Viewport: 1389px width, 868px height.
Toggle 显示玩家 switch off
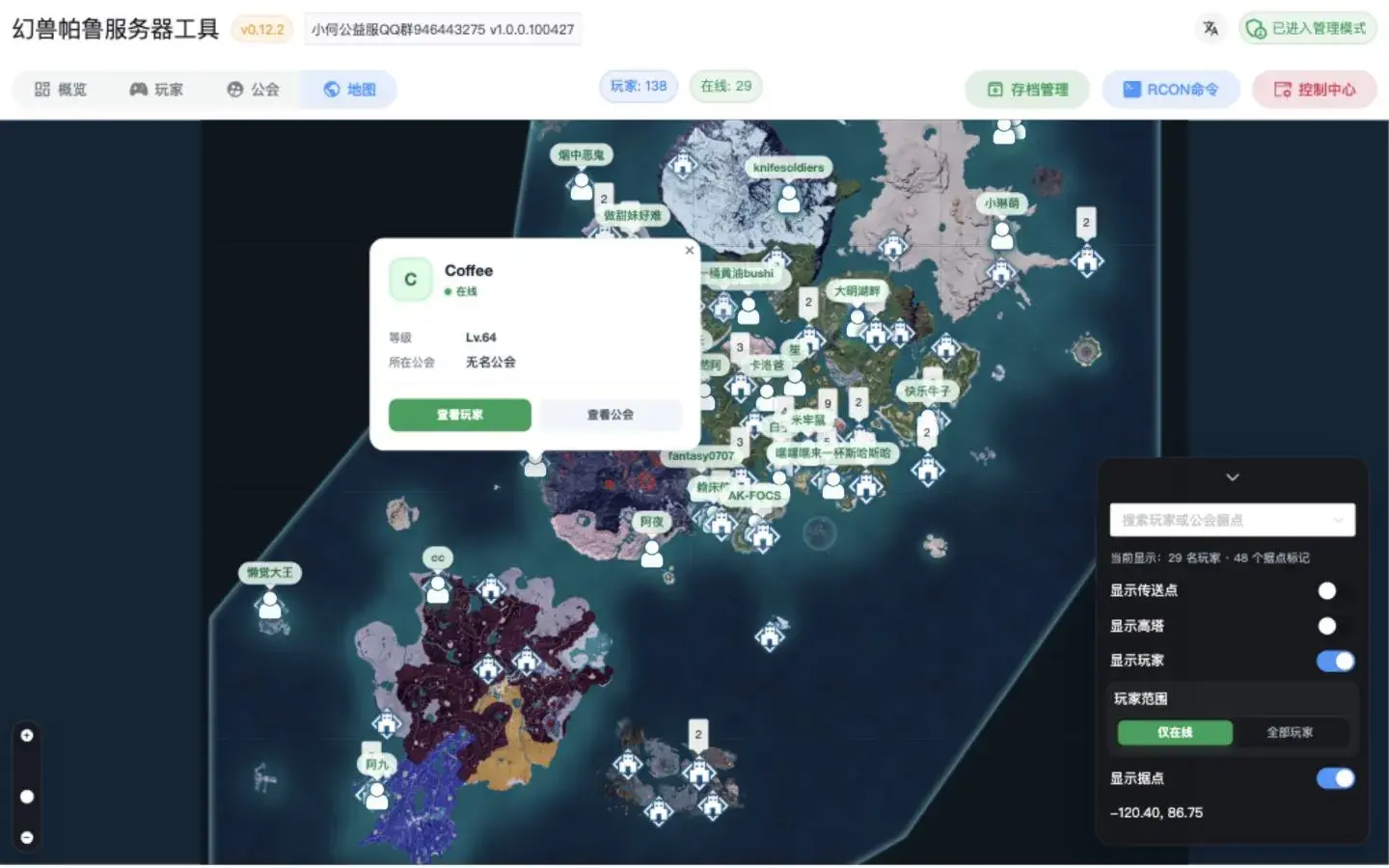point(1335,661)
